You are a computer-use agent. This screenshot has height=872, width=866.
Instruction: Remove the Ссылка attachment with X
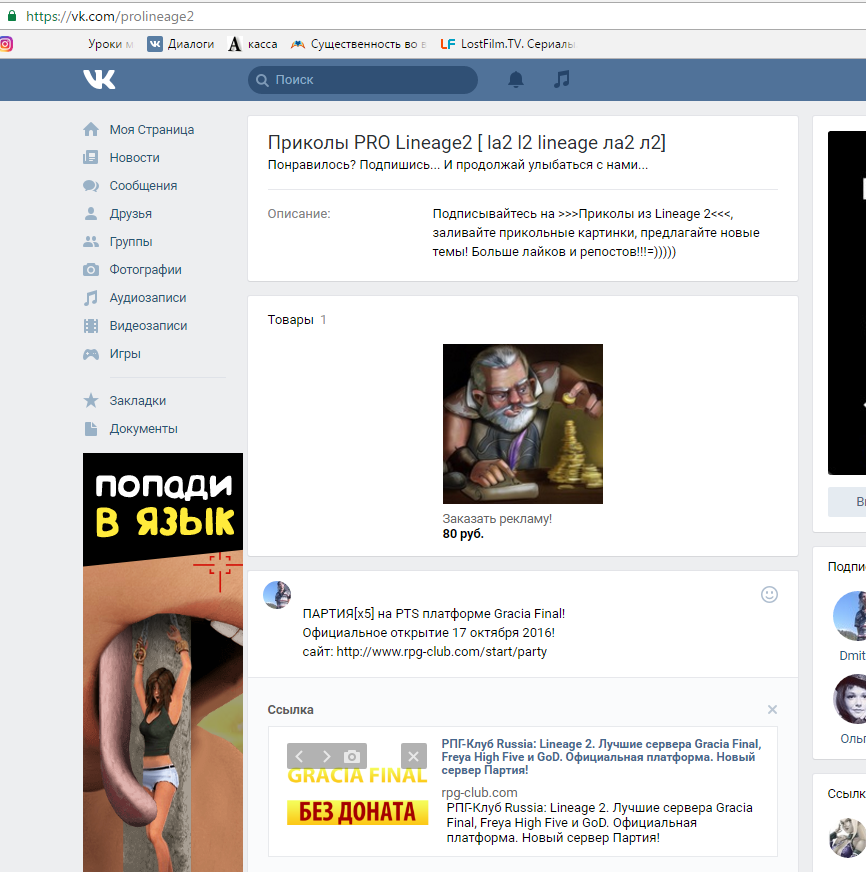click(x=772, y=710)
